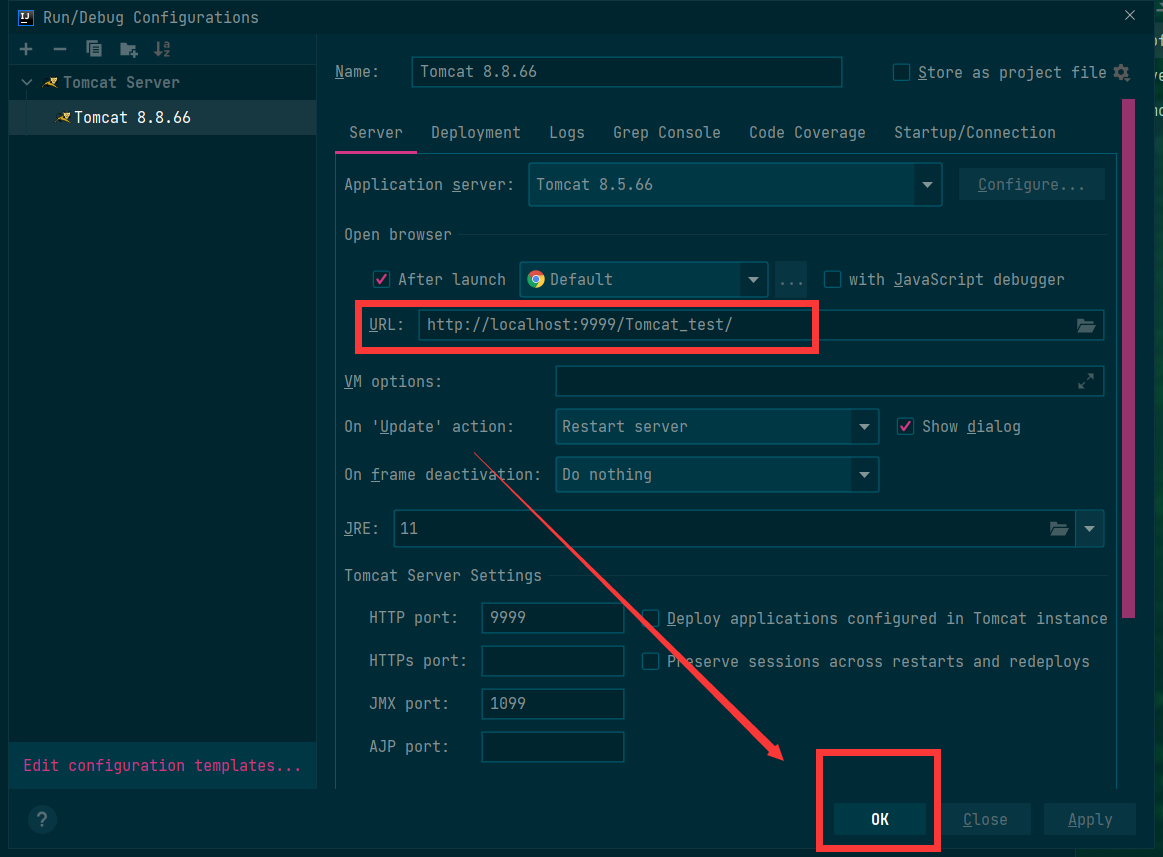Uncheck After launch checkbox
Viewport: 1163px width, 857px height.
(381, 280)
